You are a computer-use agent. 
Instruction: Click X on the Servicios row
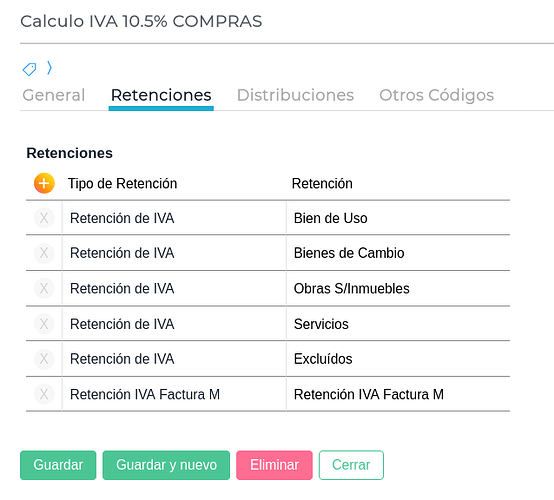point(44,324)
